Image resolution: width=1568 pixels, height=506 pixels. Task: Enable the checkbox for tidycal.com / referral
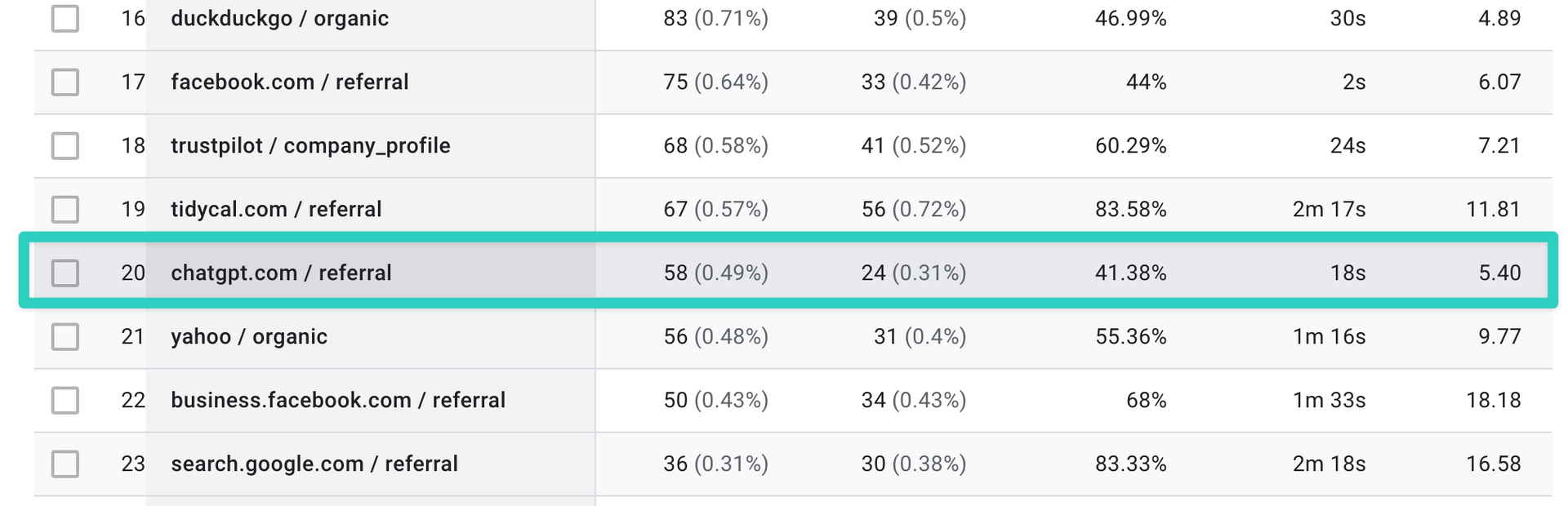pos(65,209)
